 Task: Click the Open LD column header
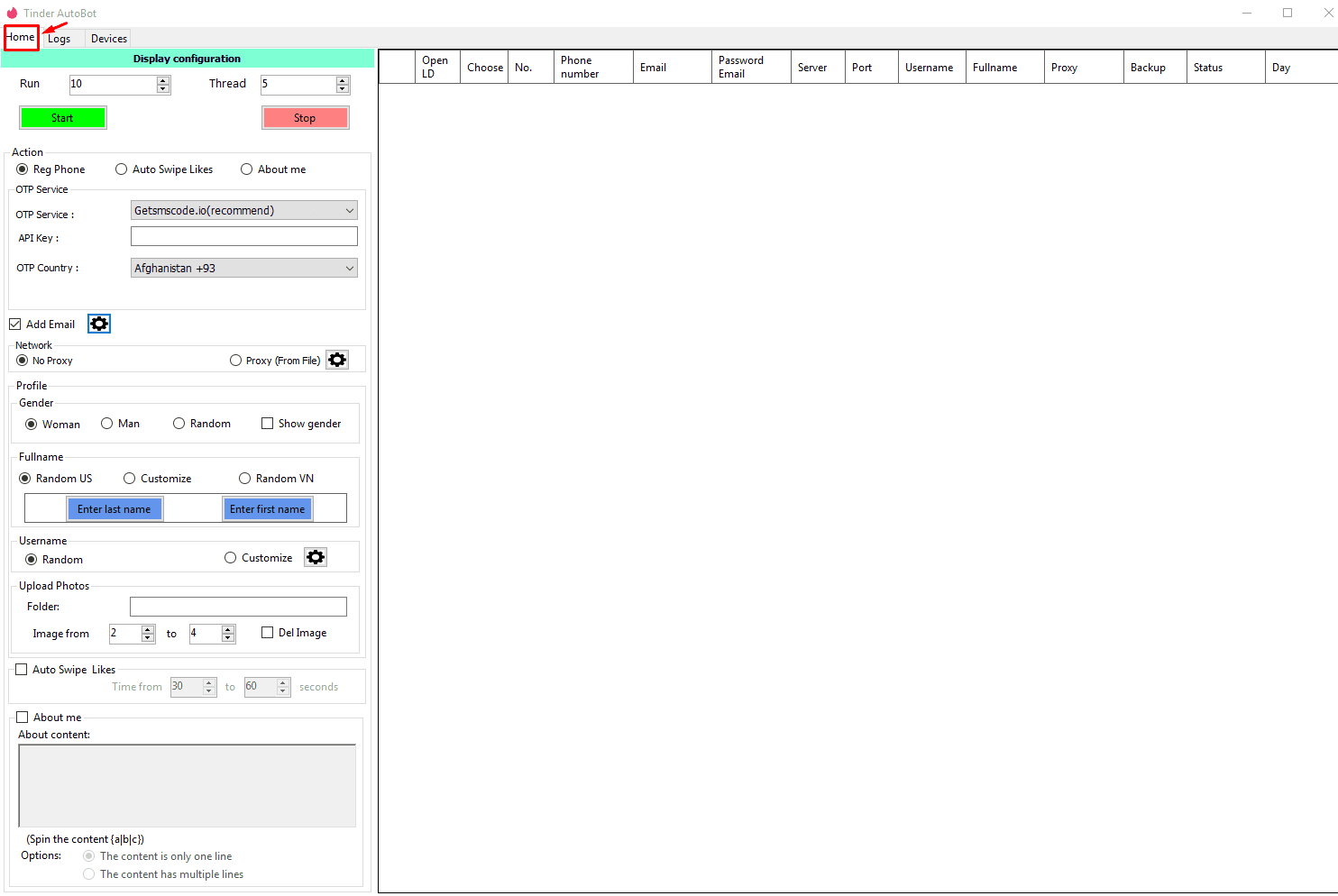click(x=437, y=68)
